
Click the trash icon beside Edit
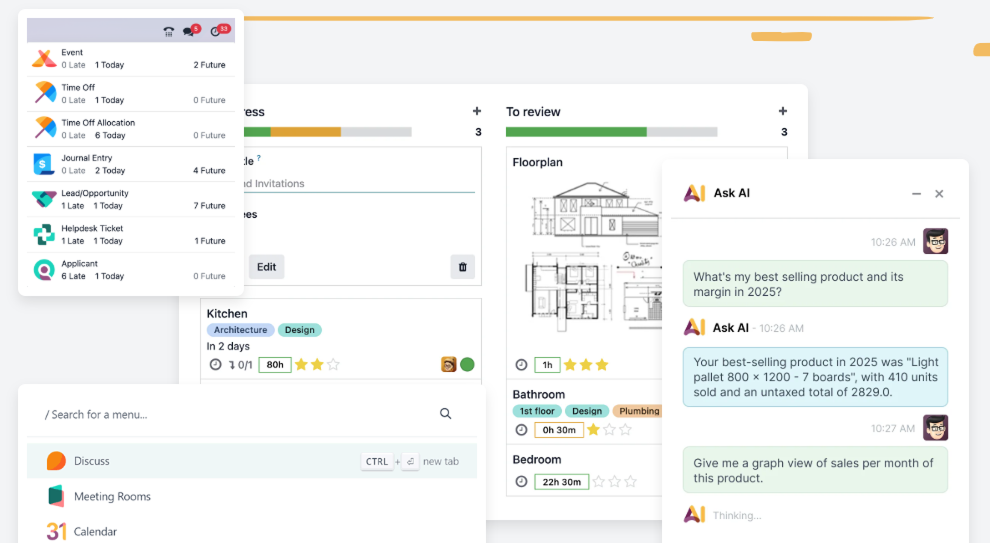point(461,267)
